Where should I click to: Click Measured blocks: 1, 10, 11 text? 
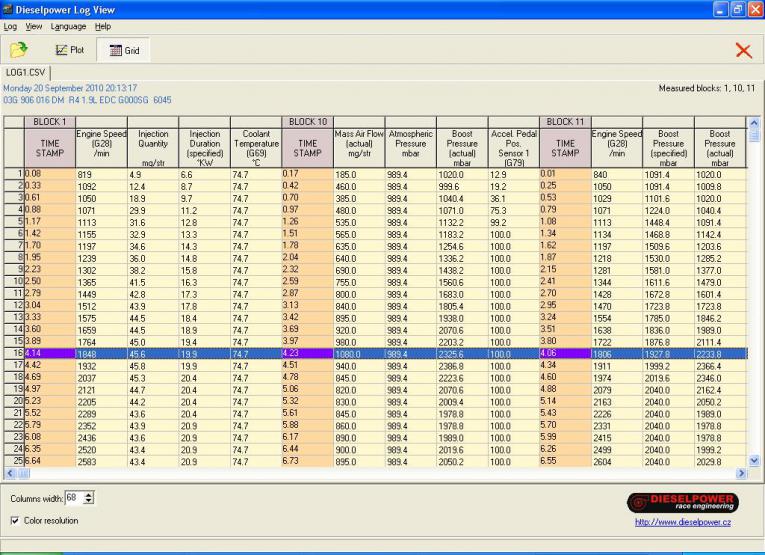coord(706,88)
